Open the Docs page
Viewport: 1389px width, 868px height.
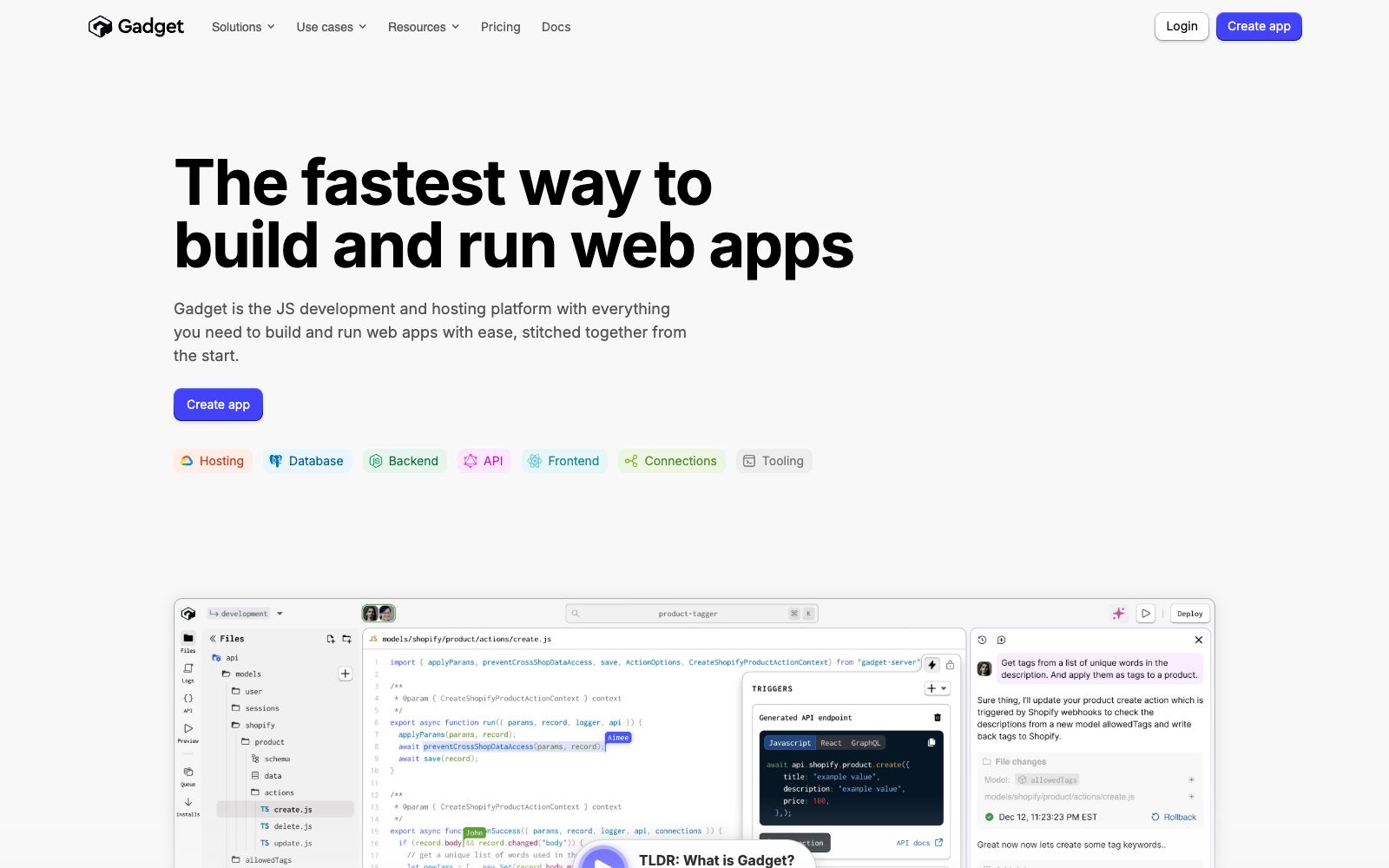pyautogui.click(x=556, y=27)
